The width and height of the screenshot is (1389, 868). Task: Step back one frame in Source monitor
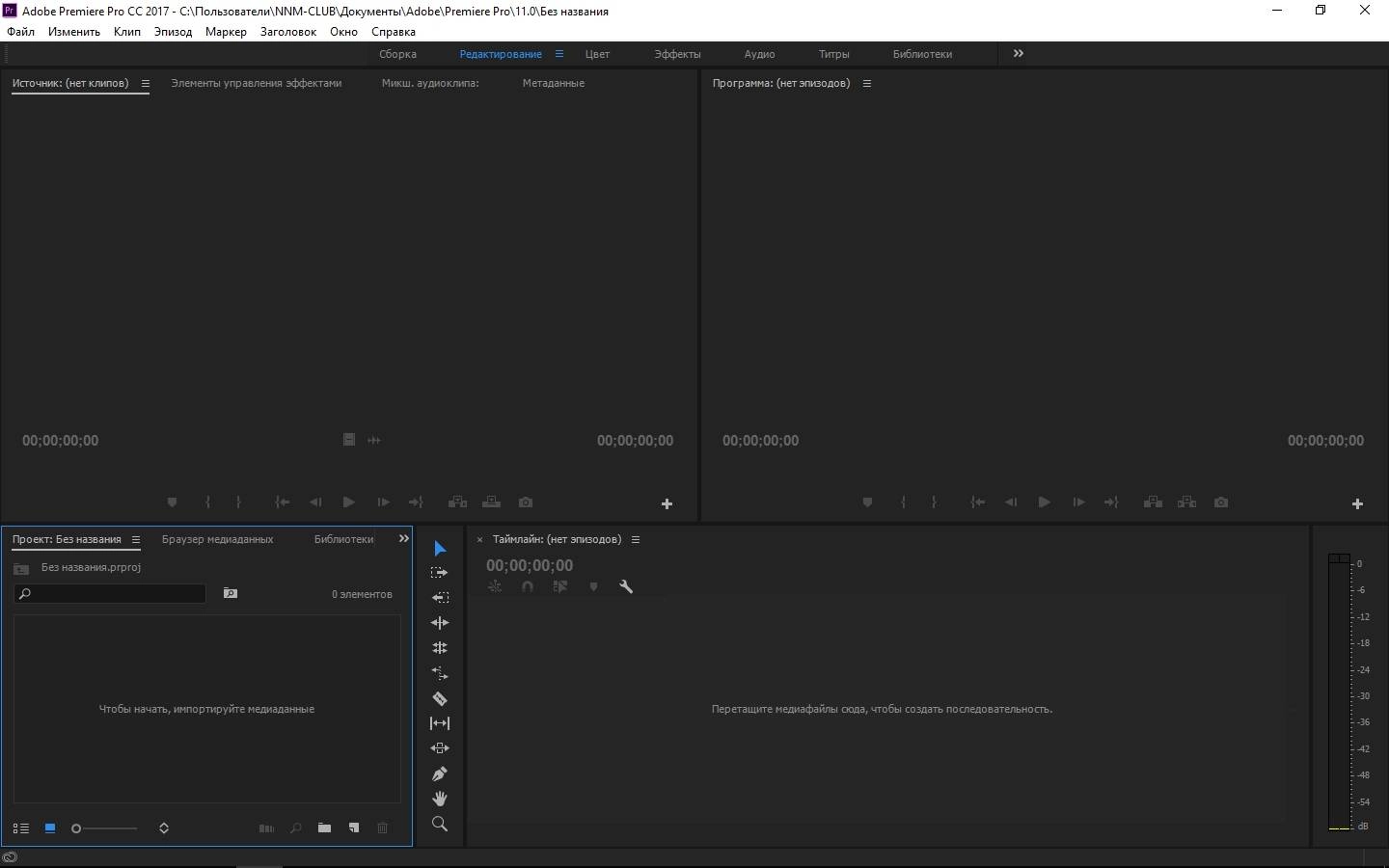click(x=315, y=502)
